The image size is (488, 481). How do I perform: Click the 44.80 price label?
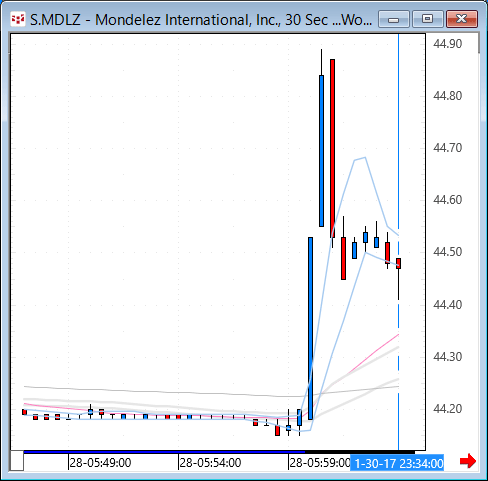pos(447,96)
